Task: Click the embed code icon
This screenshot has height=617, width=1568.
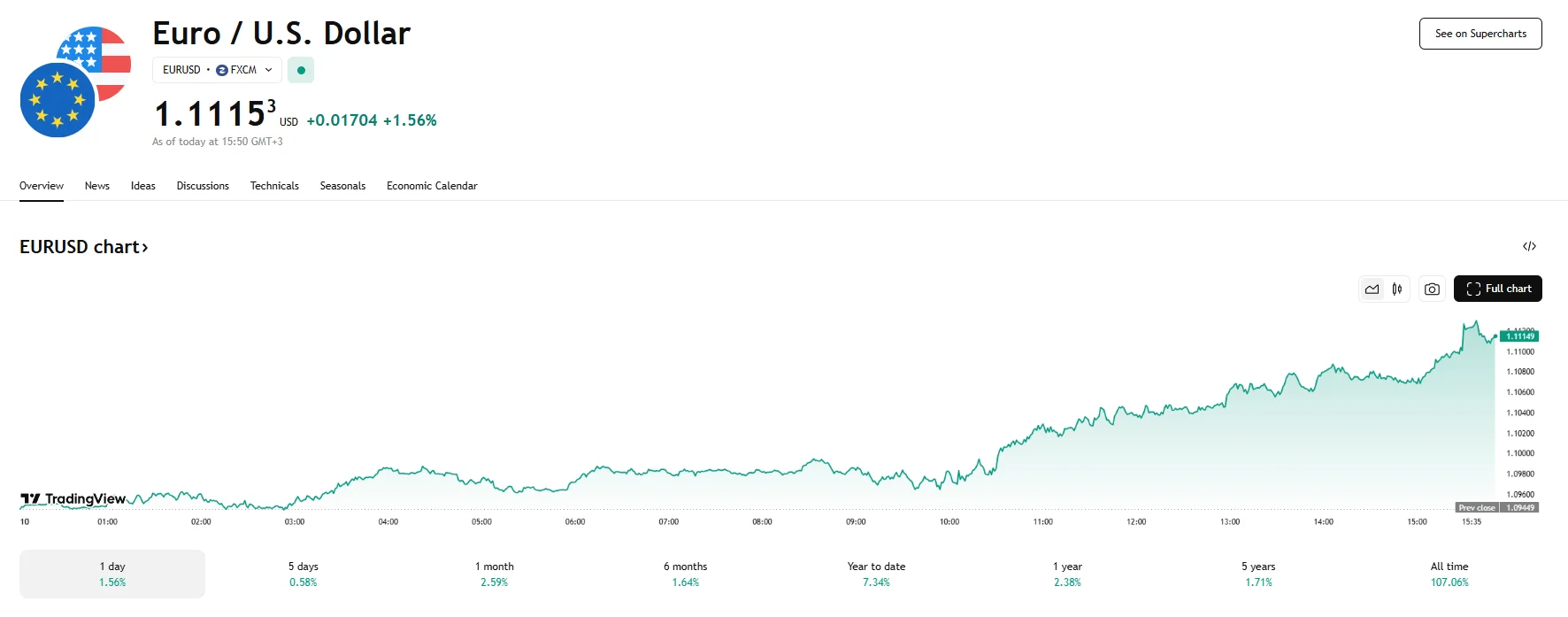Action: [x=1529, y=247]
